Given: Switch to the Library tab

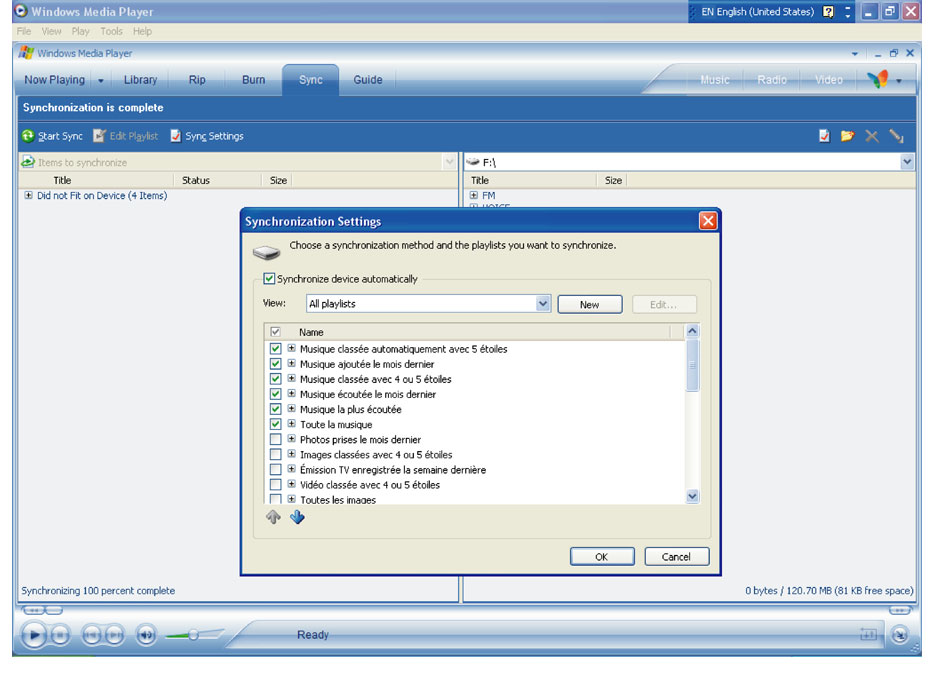Looking at the screenshot, I should 140,80.
